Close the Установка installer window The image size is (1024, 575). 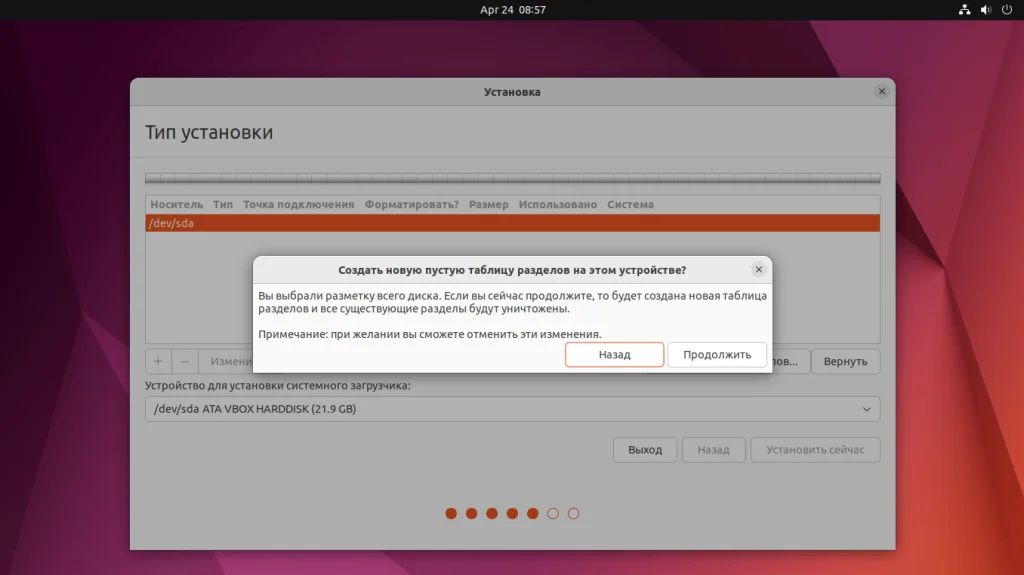(881, 91)
